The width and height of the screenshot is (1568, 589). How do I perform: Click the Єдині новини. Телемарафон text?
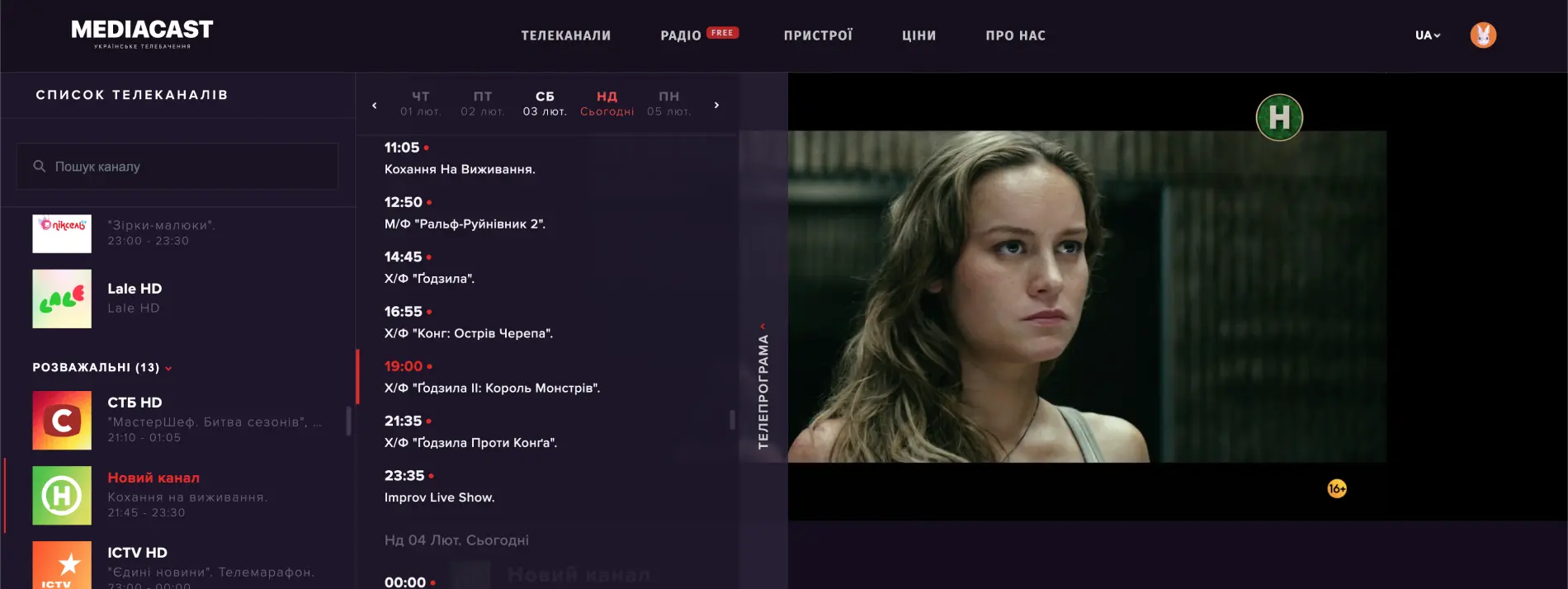(x=211, y=572)
